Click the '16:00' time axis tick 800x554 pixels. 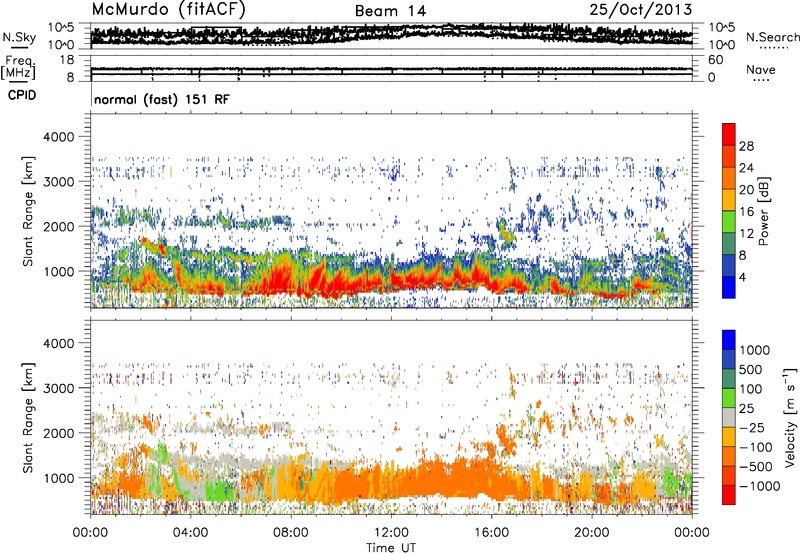pyautogui.click(x=491, y=532)
